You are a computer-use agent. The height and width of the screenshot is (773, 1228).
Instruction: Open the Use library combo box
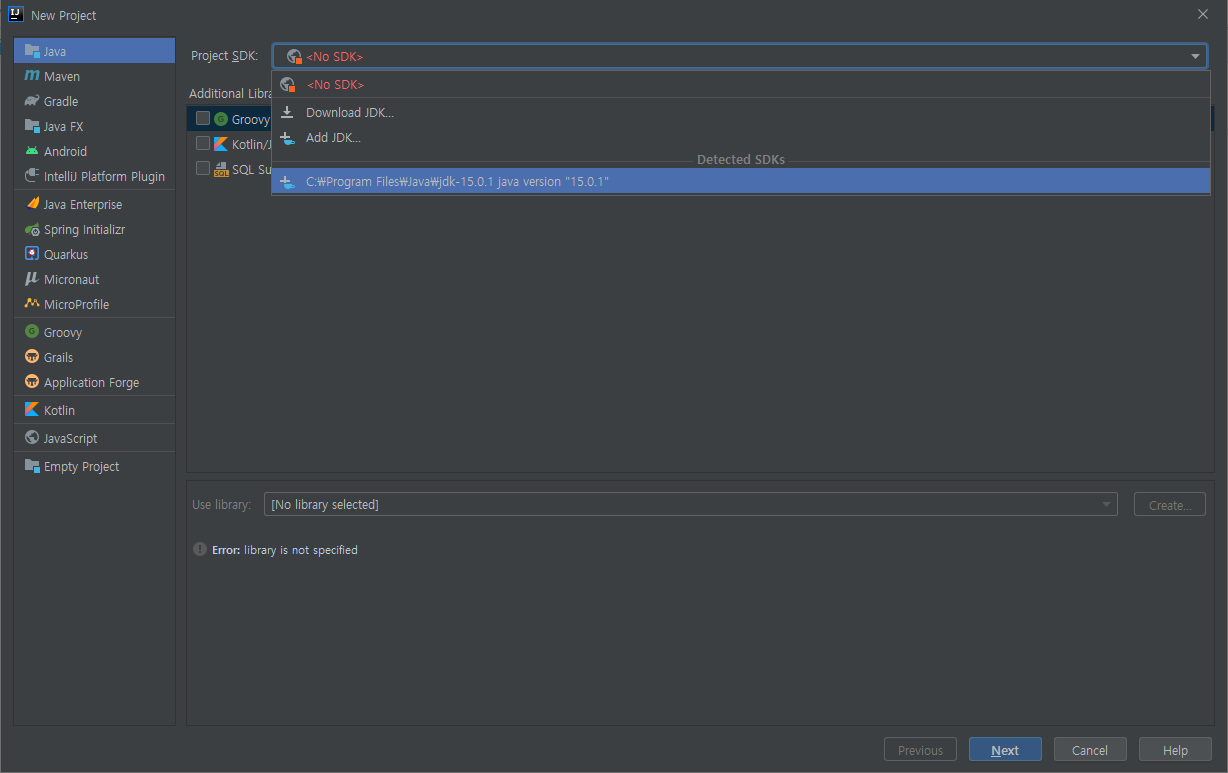point(691,504)
